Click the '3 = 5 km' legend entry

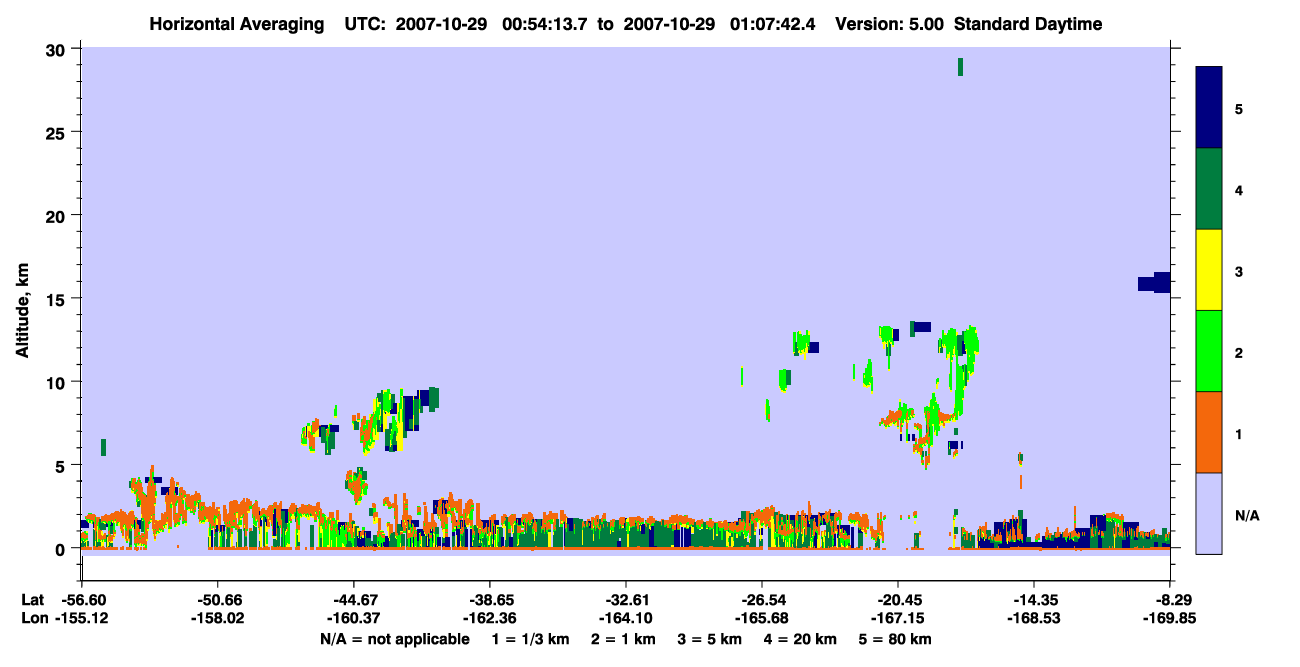click(710, 639)
